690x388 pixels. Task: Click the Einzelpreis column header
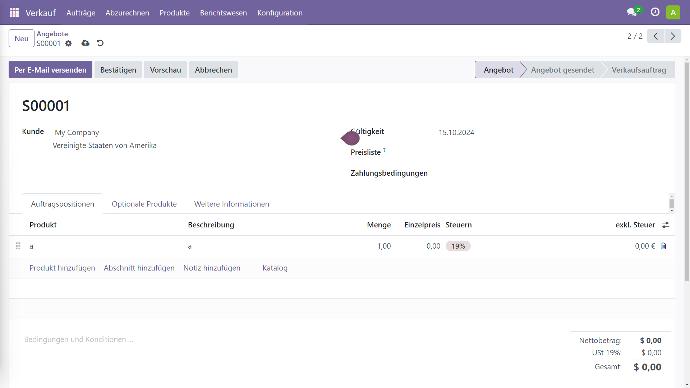(422, 225)
